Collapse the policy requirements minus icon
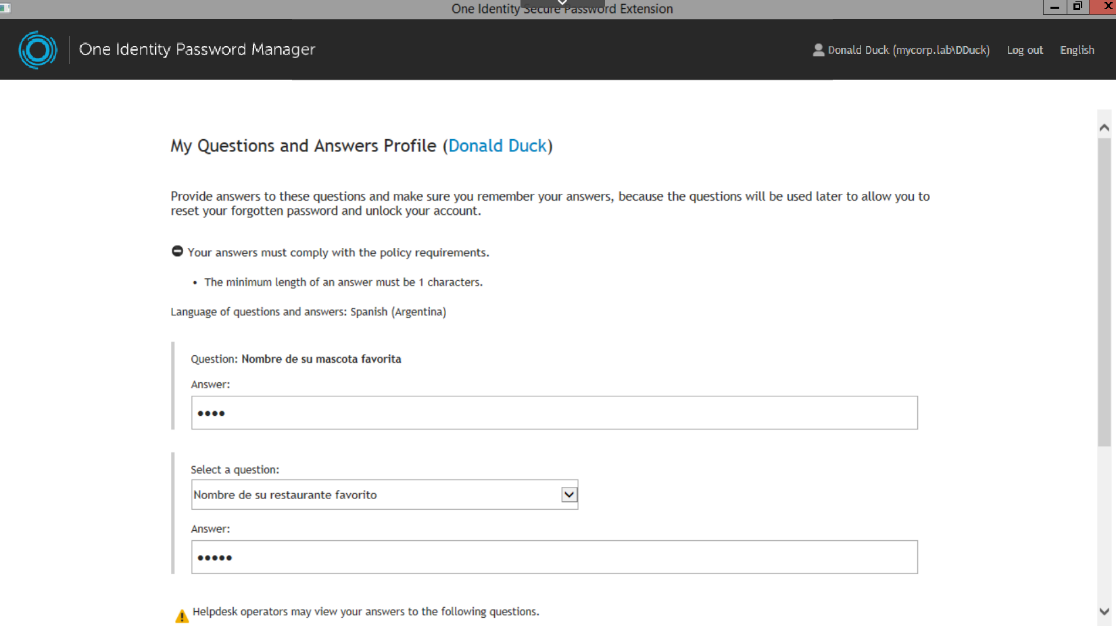The image size is (1116, 626). tap(177, 251)
